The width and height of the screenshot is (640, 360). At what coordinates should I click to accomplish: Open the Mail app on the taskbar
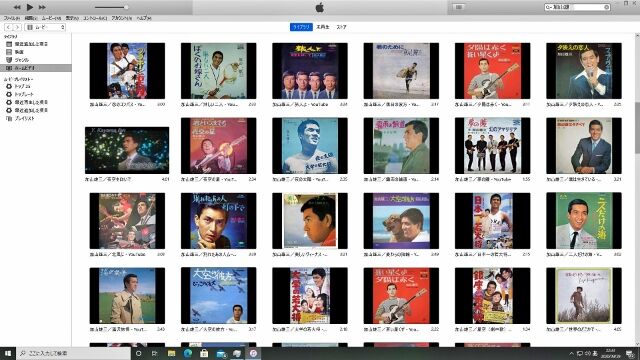tap(221, 353)
